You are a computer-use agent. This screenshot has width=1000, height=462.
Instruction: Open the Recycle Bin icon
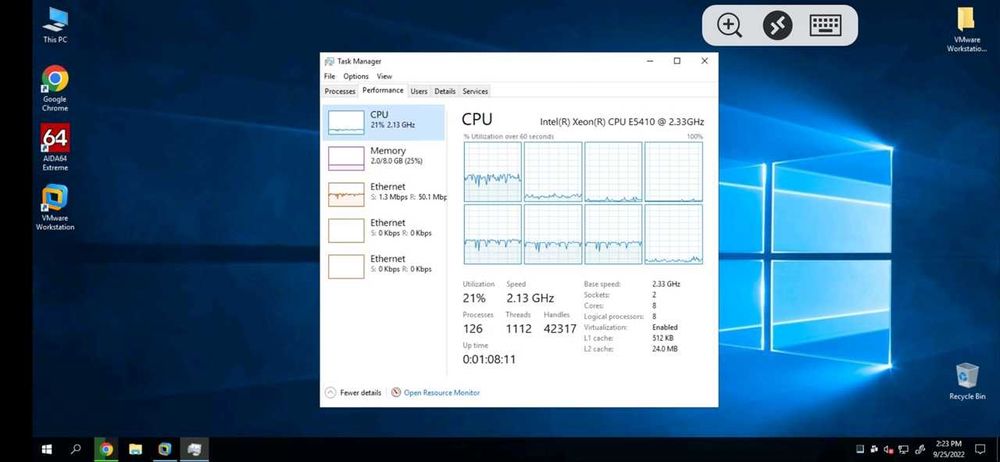click(967, 381)
